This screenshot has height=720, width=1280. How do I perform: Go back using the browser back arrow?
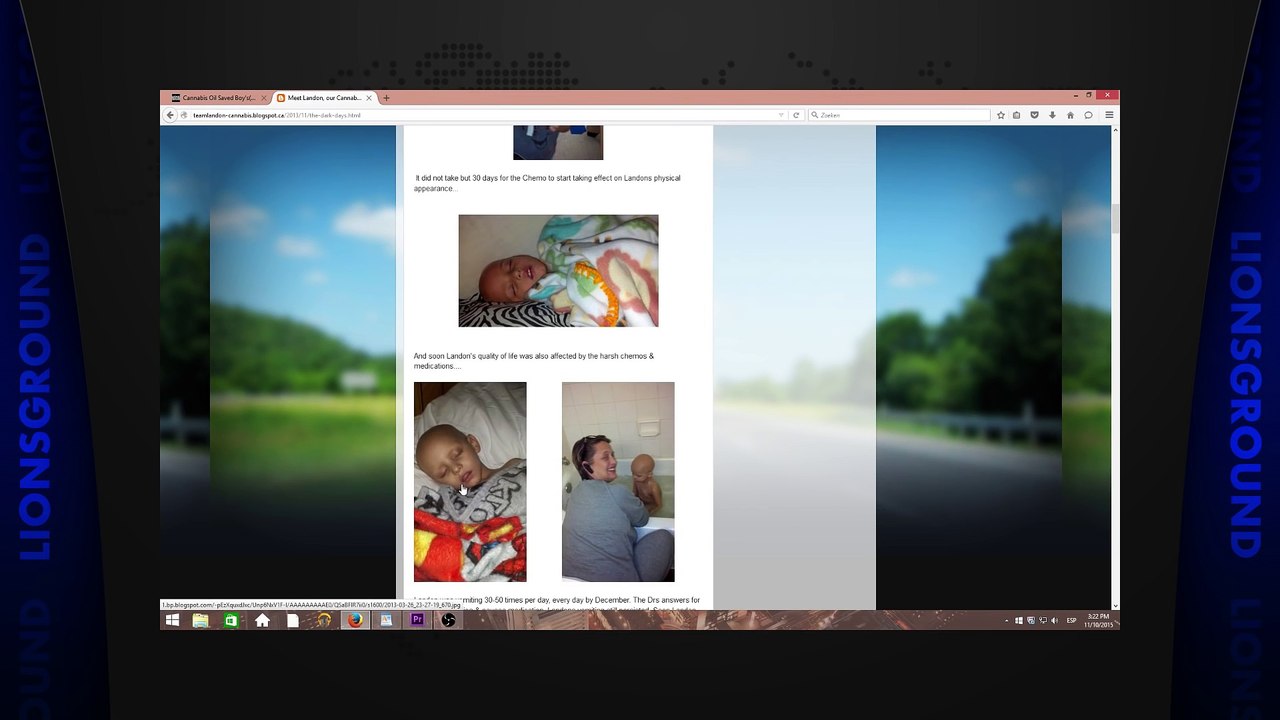(x=170, y=115)
